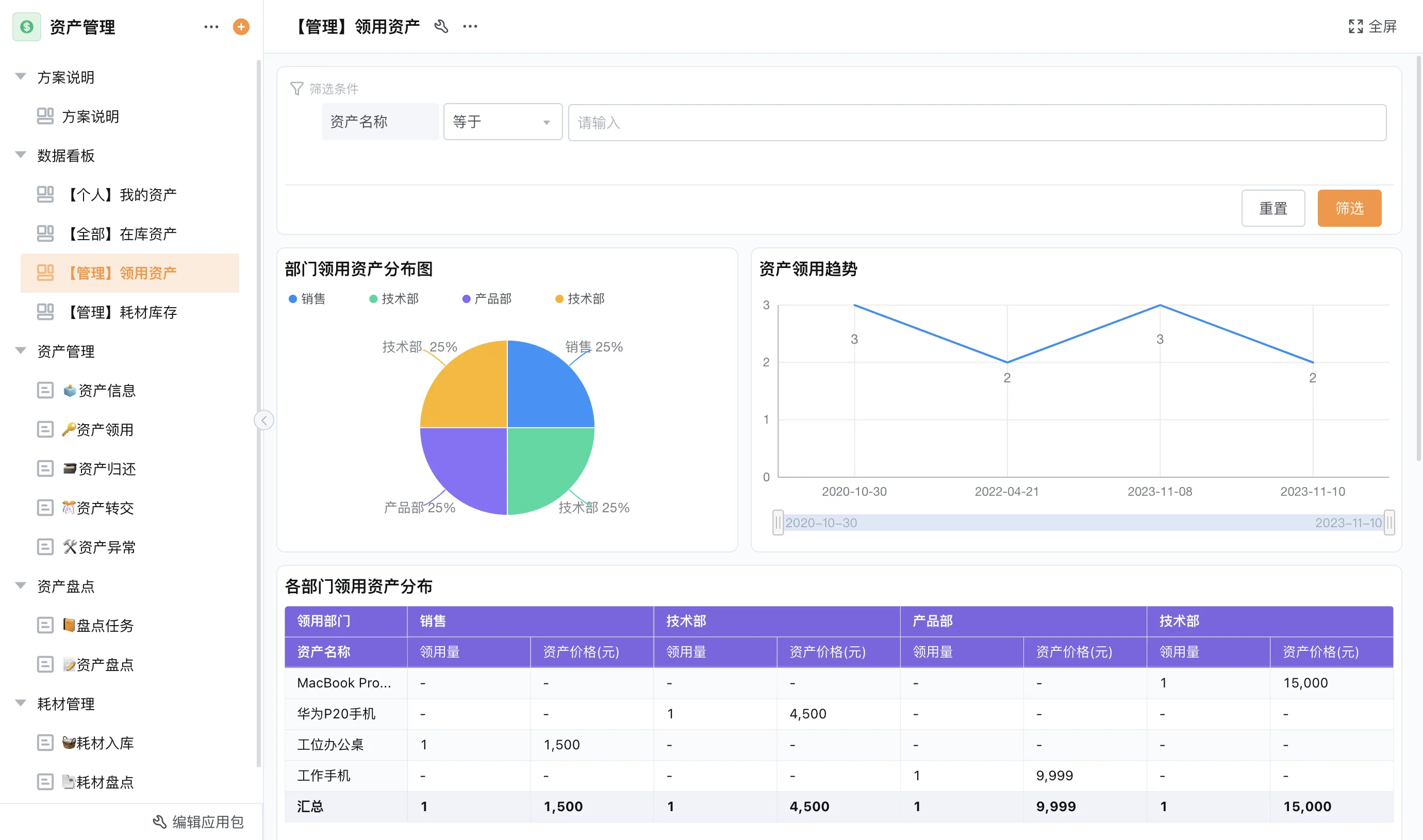The height and width of the screenshot is (840, 1423).
Task: Click the green dollar app logo icon
Action: pos(27,27)
